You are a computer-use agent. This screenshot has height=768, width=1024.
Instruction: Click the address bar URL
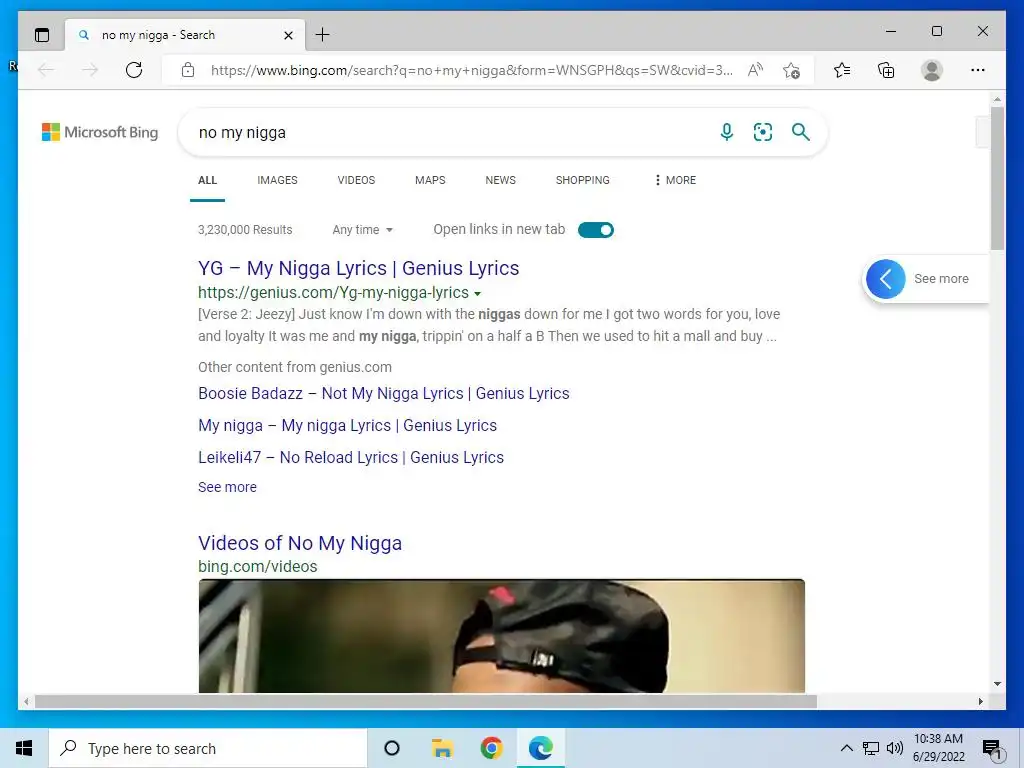[472, 71]
